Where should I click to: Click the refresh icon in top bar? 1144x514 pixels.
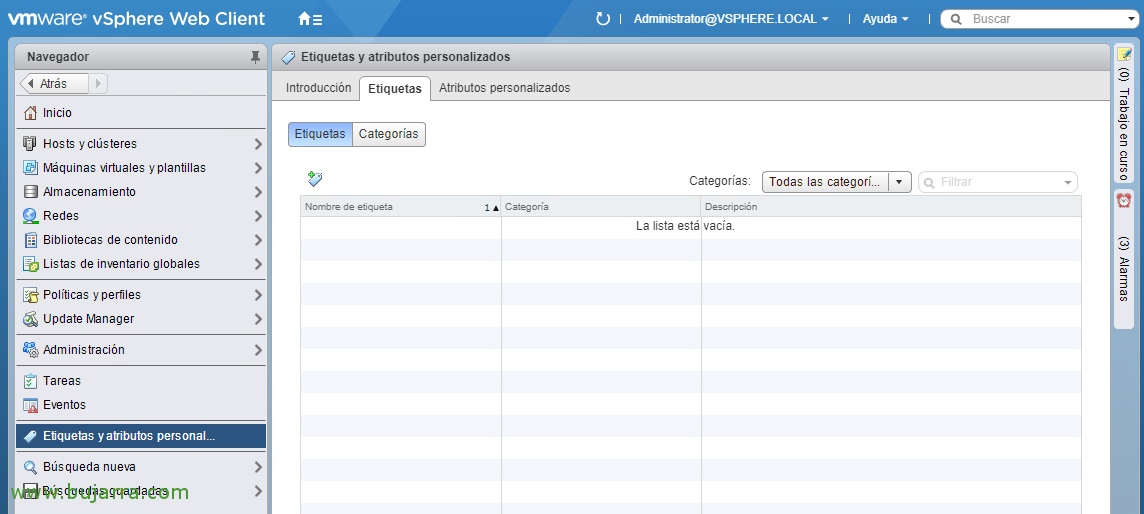pyautogui.click(x=603, y=19)
